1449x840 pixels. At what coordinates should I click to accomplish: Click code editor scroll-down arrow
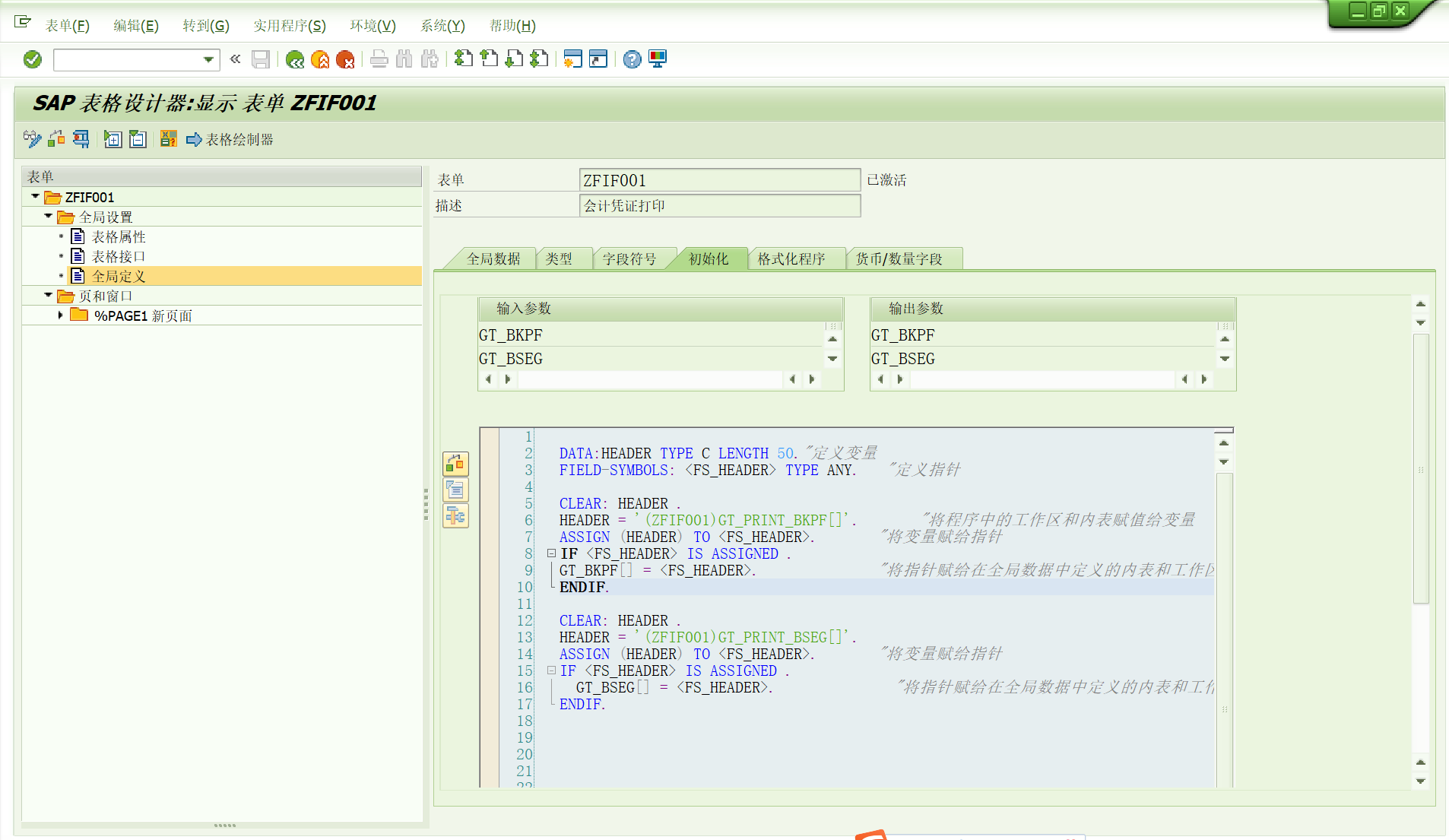pos(1224,461)
